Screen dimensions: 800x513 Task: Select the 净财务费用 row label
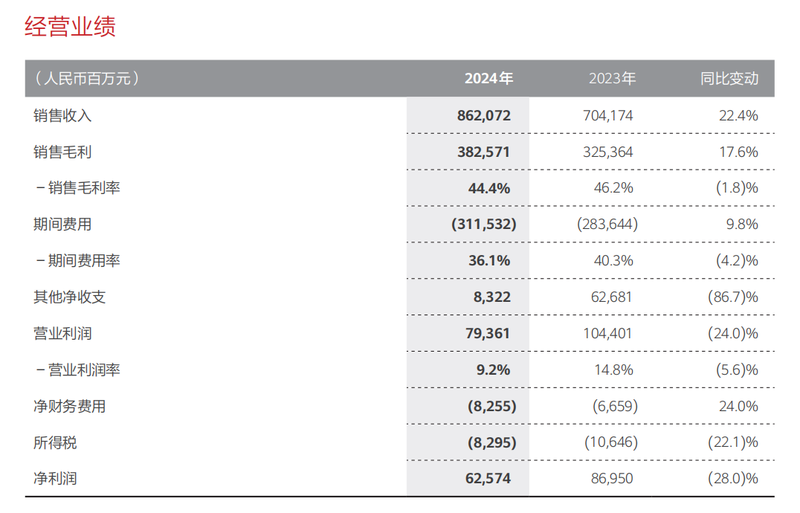pos(69,406)
